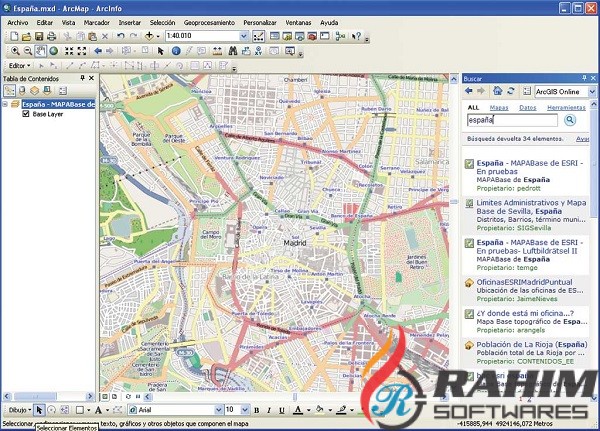Open the ¿Y donde está mi oficina...? result
Screen dimensions: 600x431
[x=525, y=313]
